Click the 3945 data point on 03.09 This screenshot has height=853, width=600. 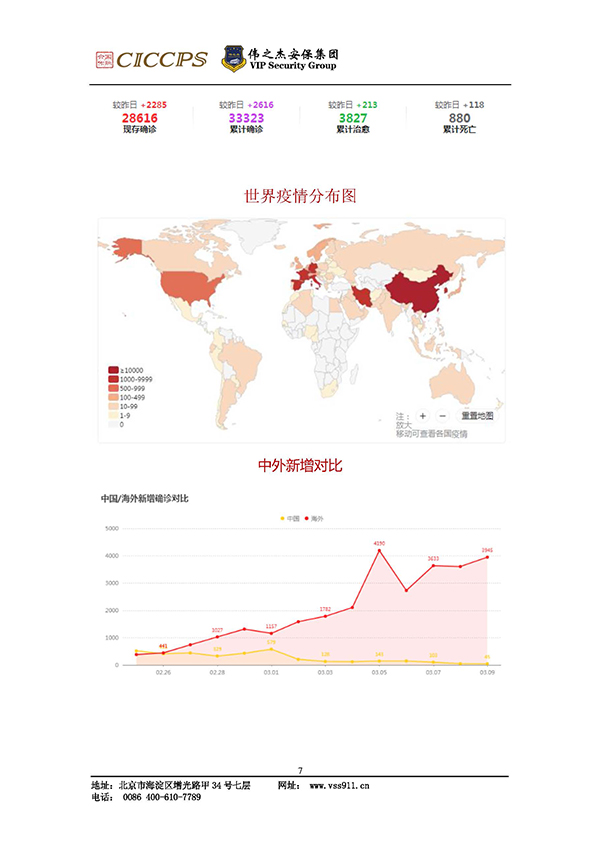487,557
